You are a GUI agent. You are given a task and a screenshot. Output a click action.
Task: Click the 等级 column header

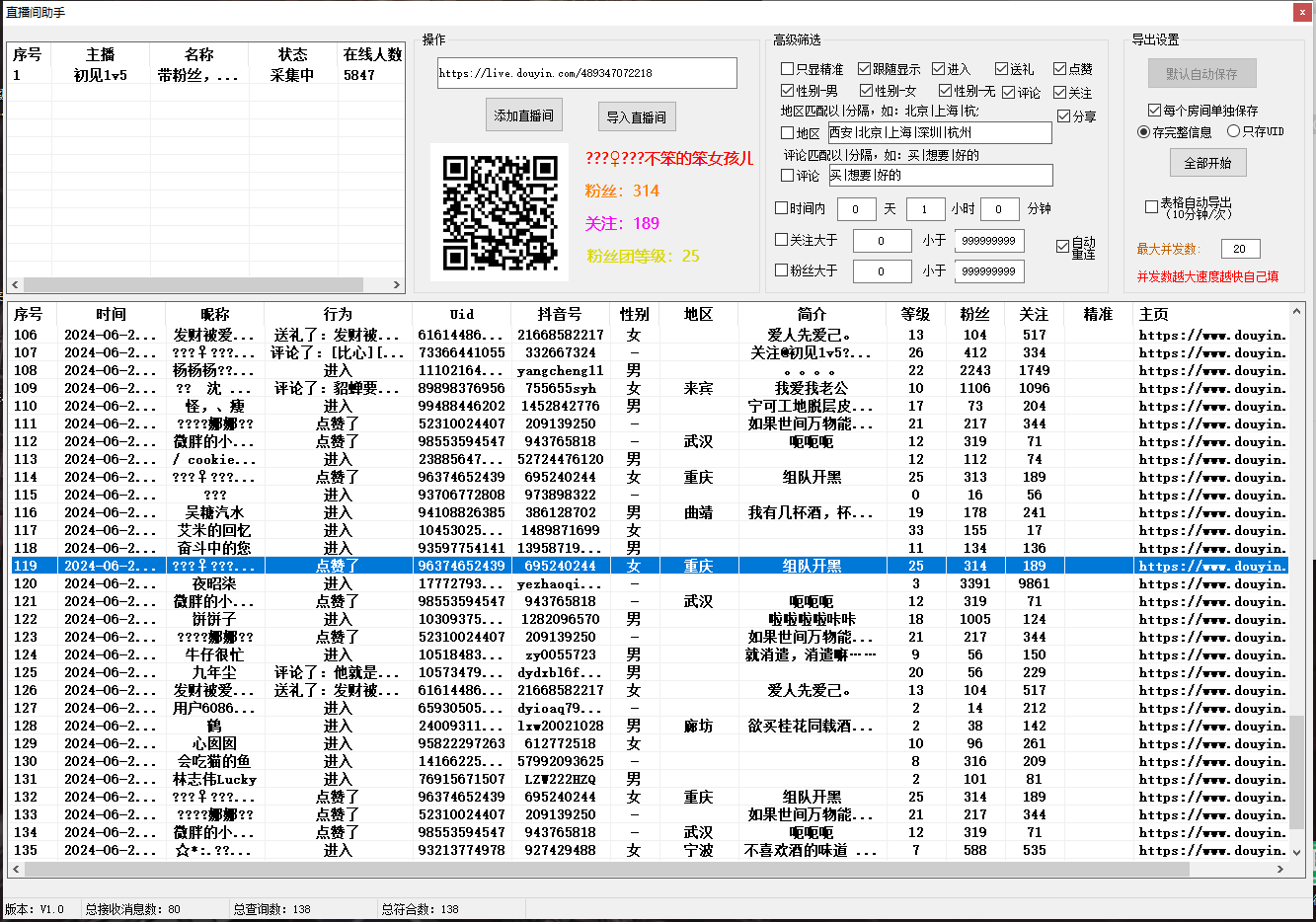pyautogui.click(x=915, y=314)
